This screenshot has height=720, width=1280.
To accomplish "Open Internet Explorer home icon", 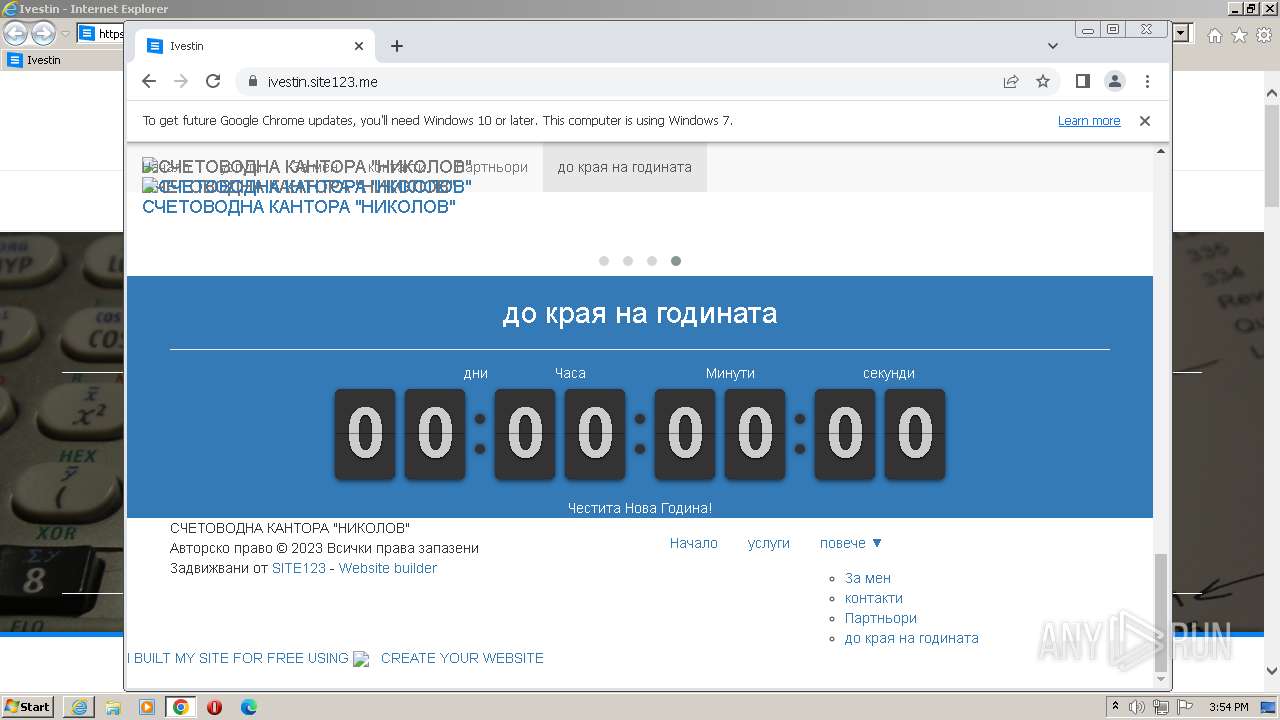I will [1215, 35].
